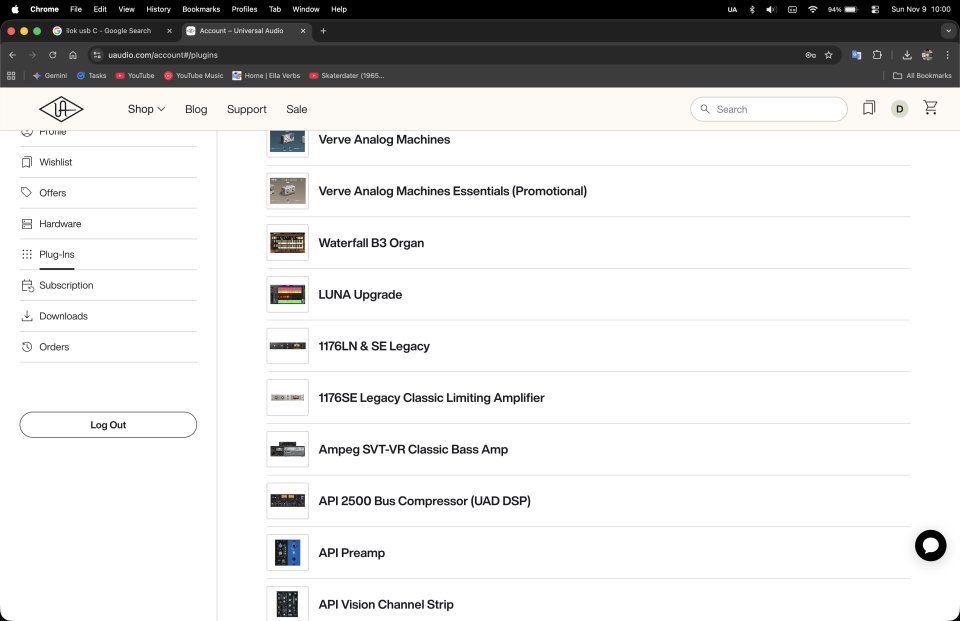The width and height of the screenshot is (960, 621).
Task: Click the UA diamond logo in the header
Action: pos(61,108)
